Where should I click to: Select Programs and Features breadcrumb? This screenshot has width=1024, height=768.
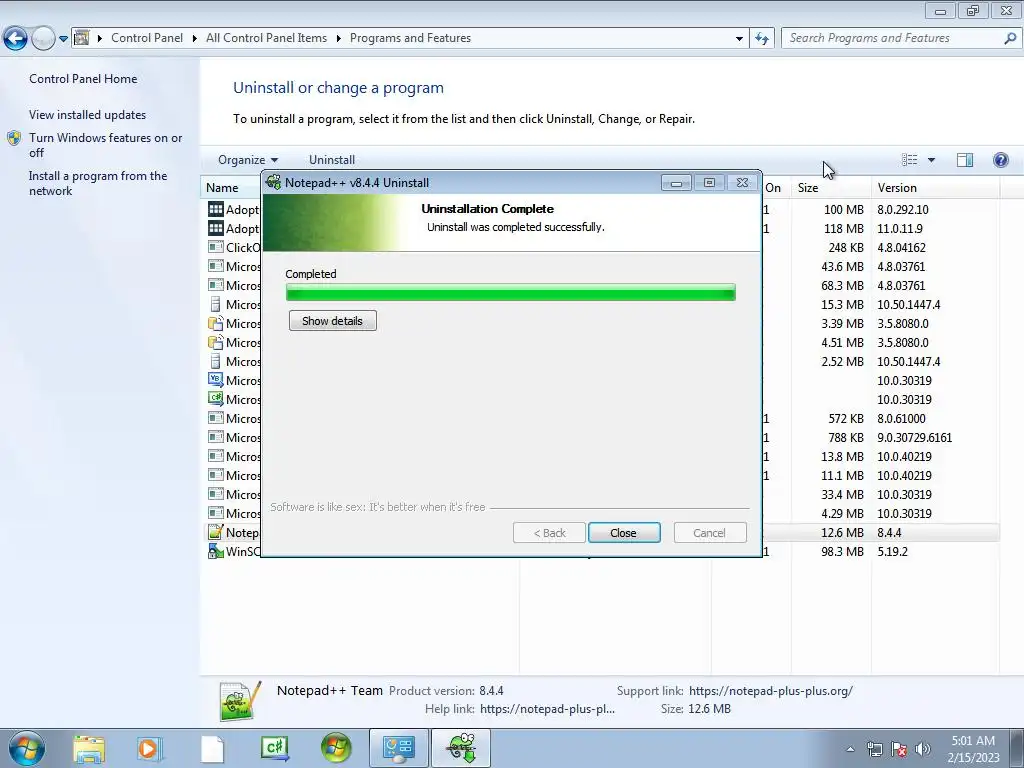tap(410, 38)
